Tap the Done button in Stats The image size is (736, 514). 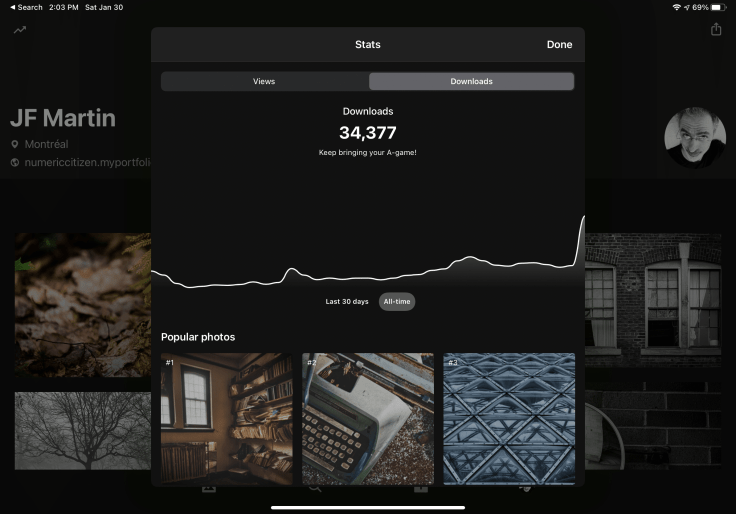(x=559, y=45)
